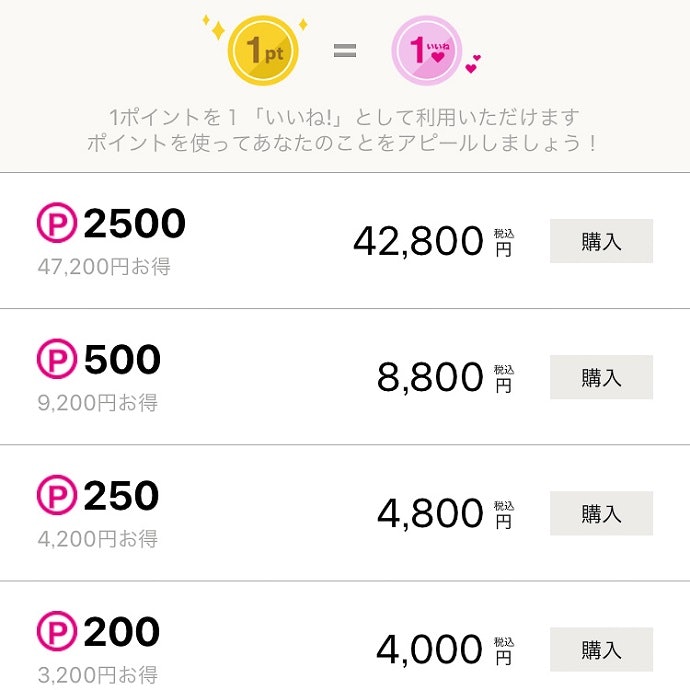This screenshot has height=690, width=690.
Task: Click the 3,200円お得 savings label
Action: (x=98, y=675)
